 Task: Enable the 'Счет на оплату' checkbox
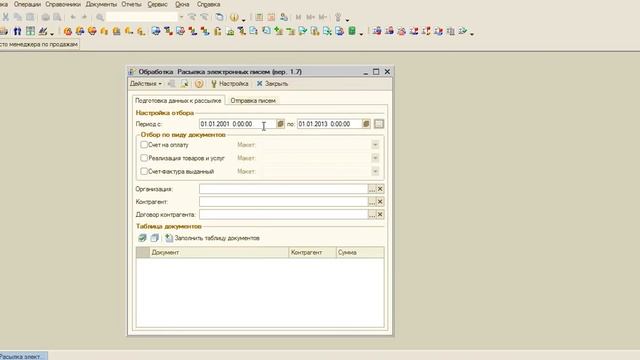click(144, 144)
